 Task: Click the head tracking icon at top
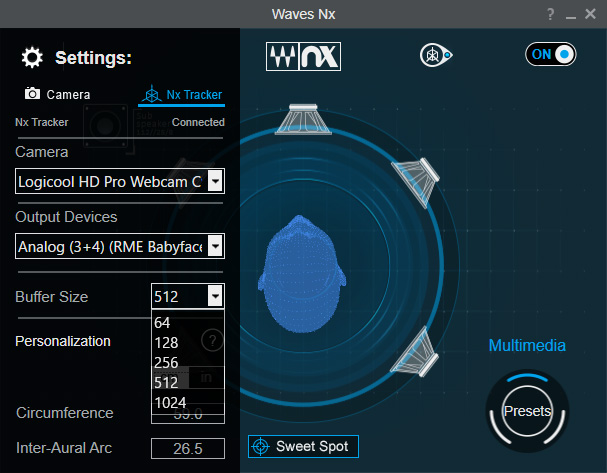point(435,56)
